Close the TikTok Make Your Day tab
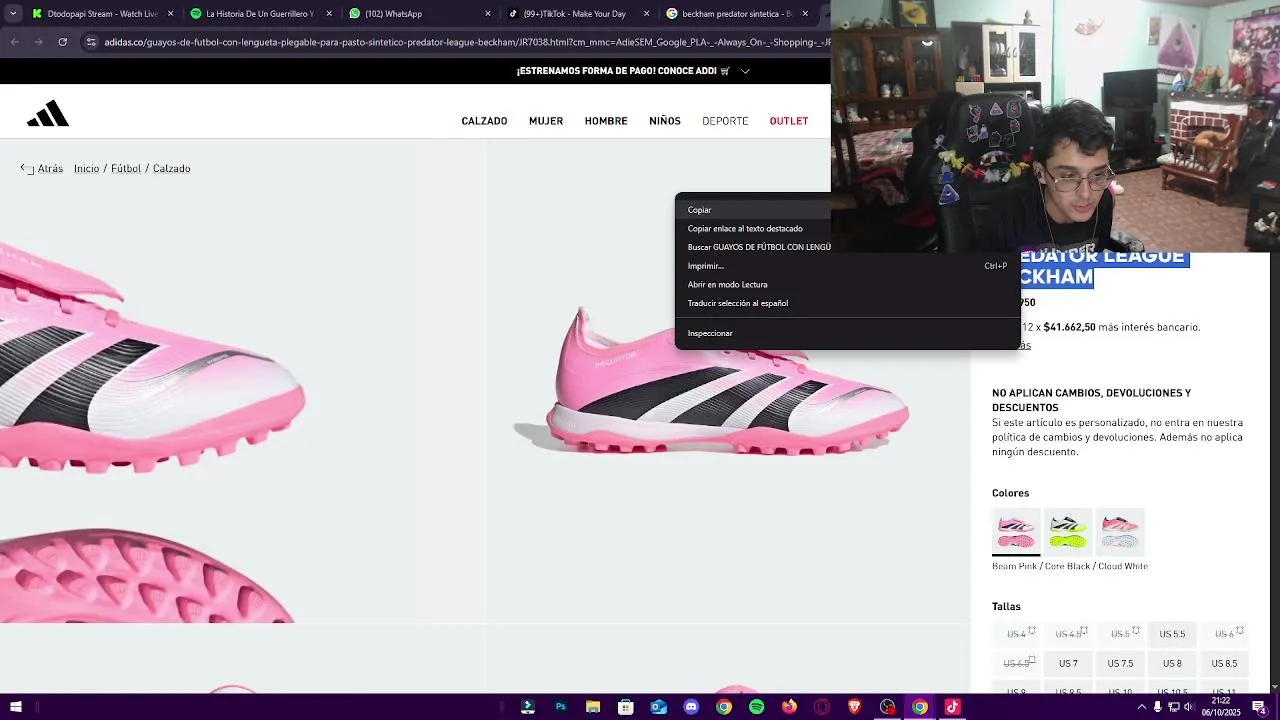This screenshot has width=1280, height=720. click(647, 14)
